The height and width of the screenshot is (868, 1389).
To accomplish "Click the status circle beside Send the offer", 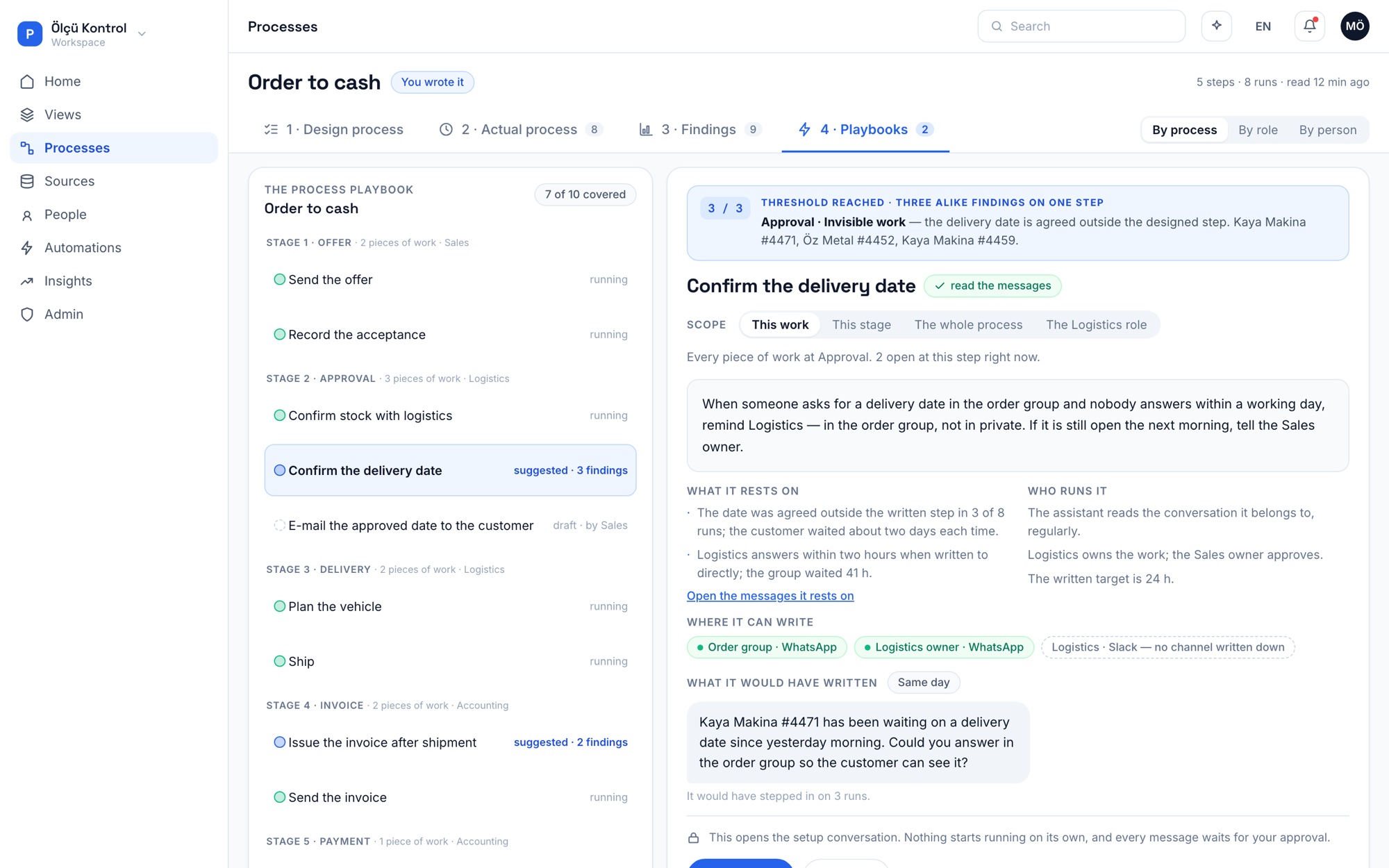I will 279,279.
